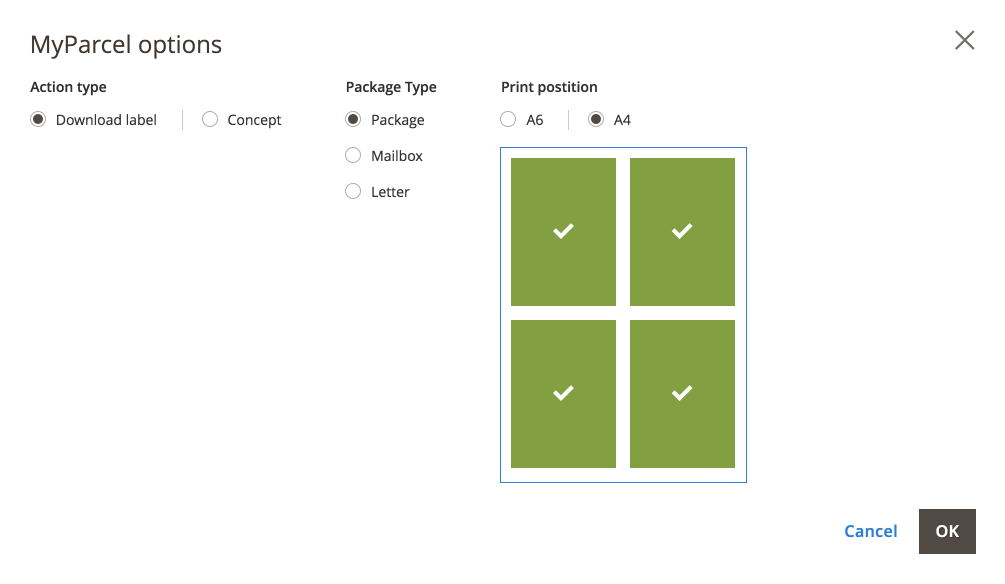Click checkmark icon in top-right green tile
Screen dimensions: 1005x584
click(682, 231)
